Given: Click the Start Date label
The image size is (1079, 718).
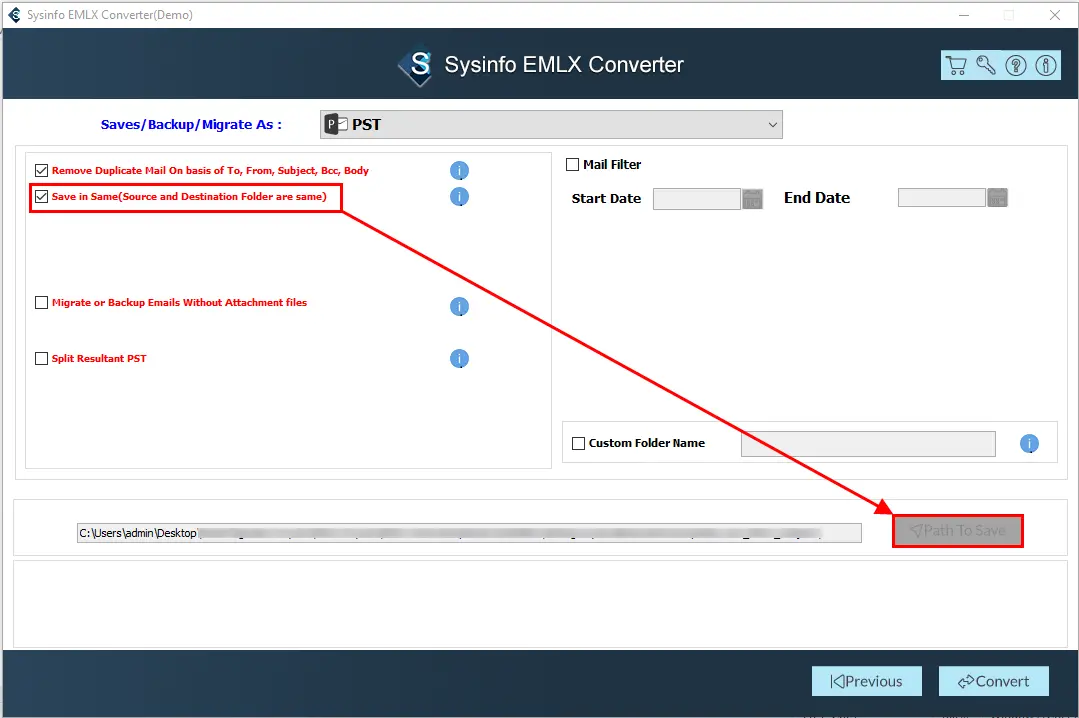Looking at the screenshot, I should (x=606, y=198).
